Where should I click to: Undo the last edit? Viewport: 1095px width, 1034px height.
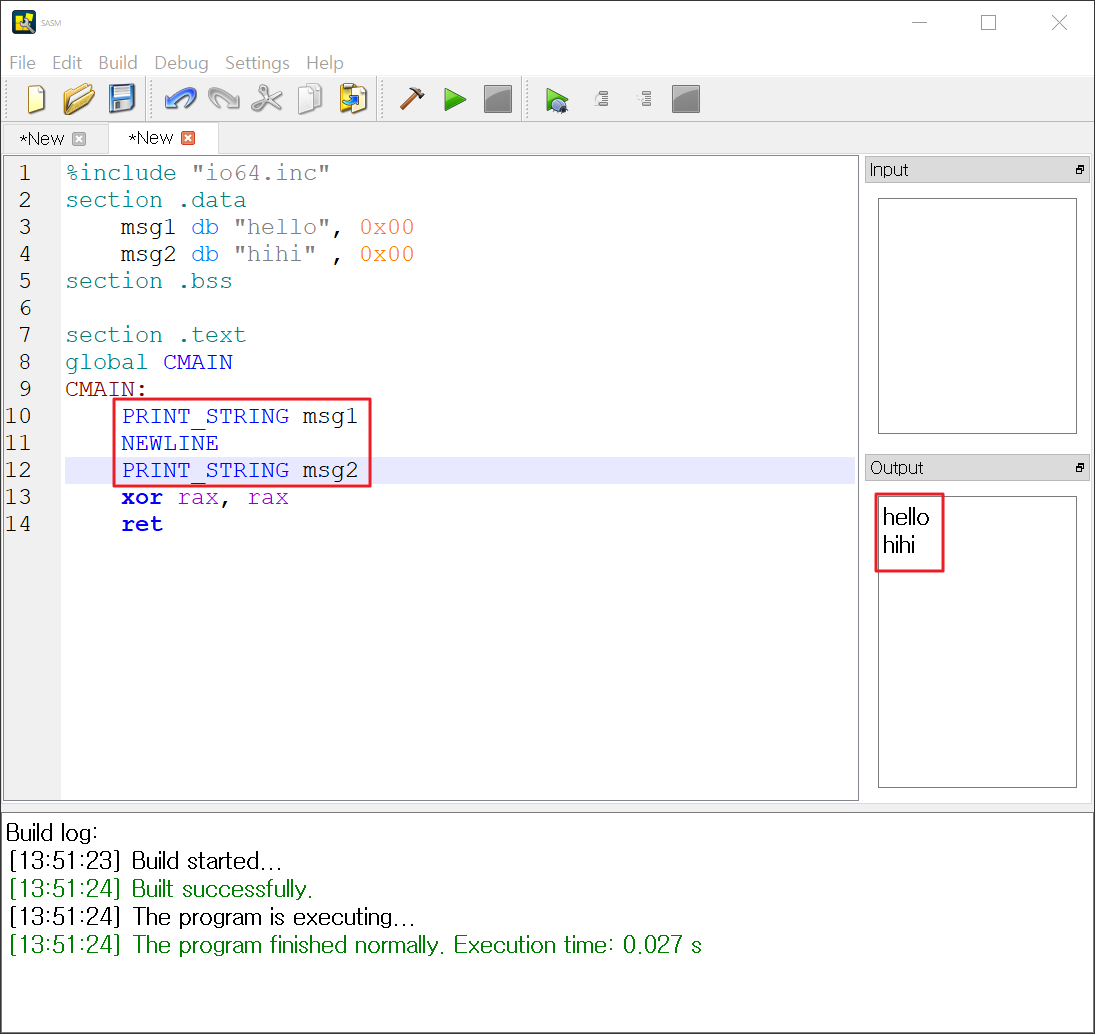pos(180,99)
